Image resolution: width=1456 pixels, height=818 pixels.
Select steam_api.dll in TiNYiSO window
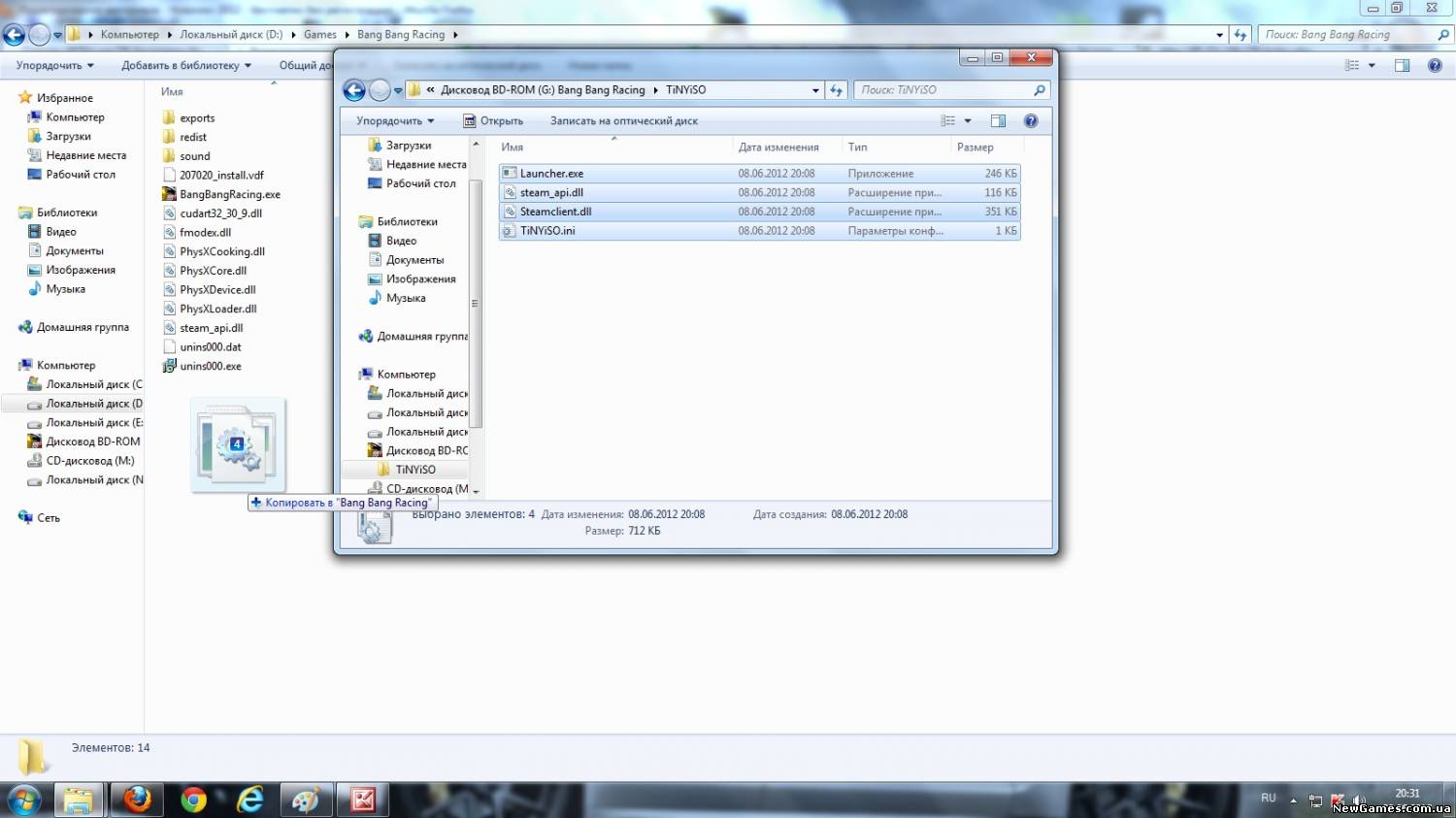coord(759,192)
